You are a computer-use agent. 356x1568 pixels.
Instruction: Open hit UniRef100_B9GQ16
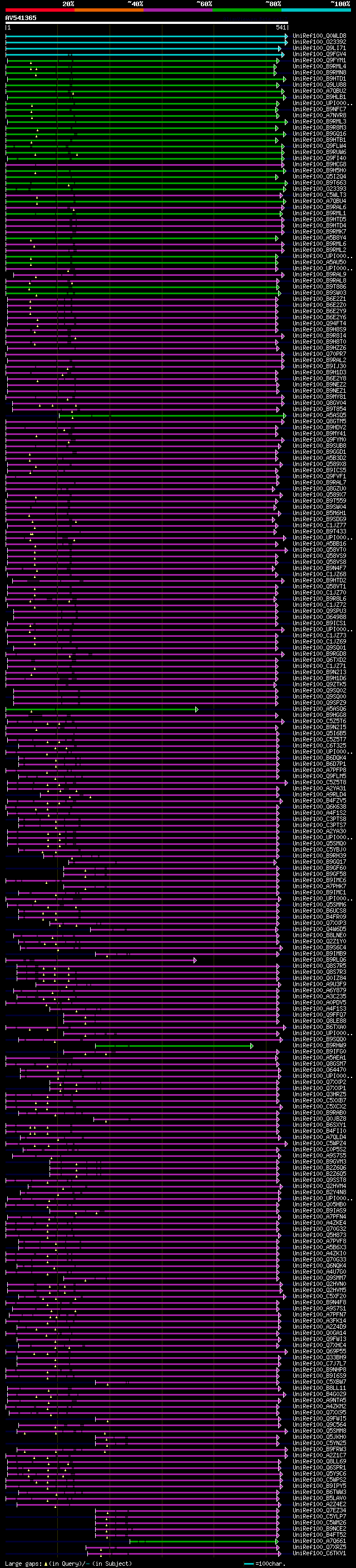(x=319, y=134)
